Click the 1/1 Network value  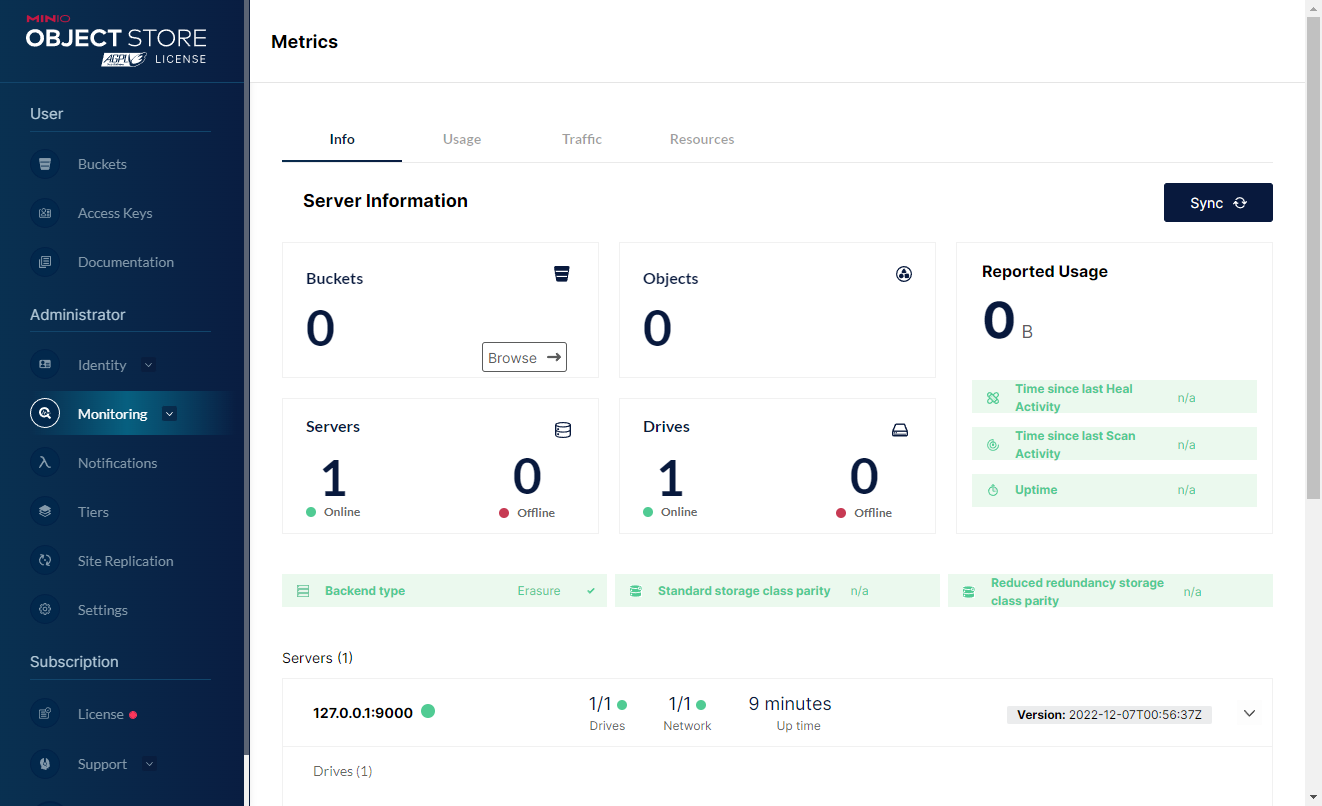680,704
